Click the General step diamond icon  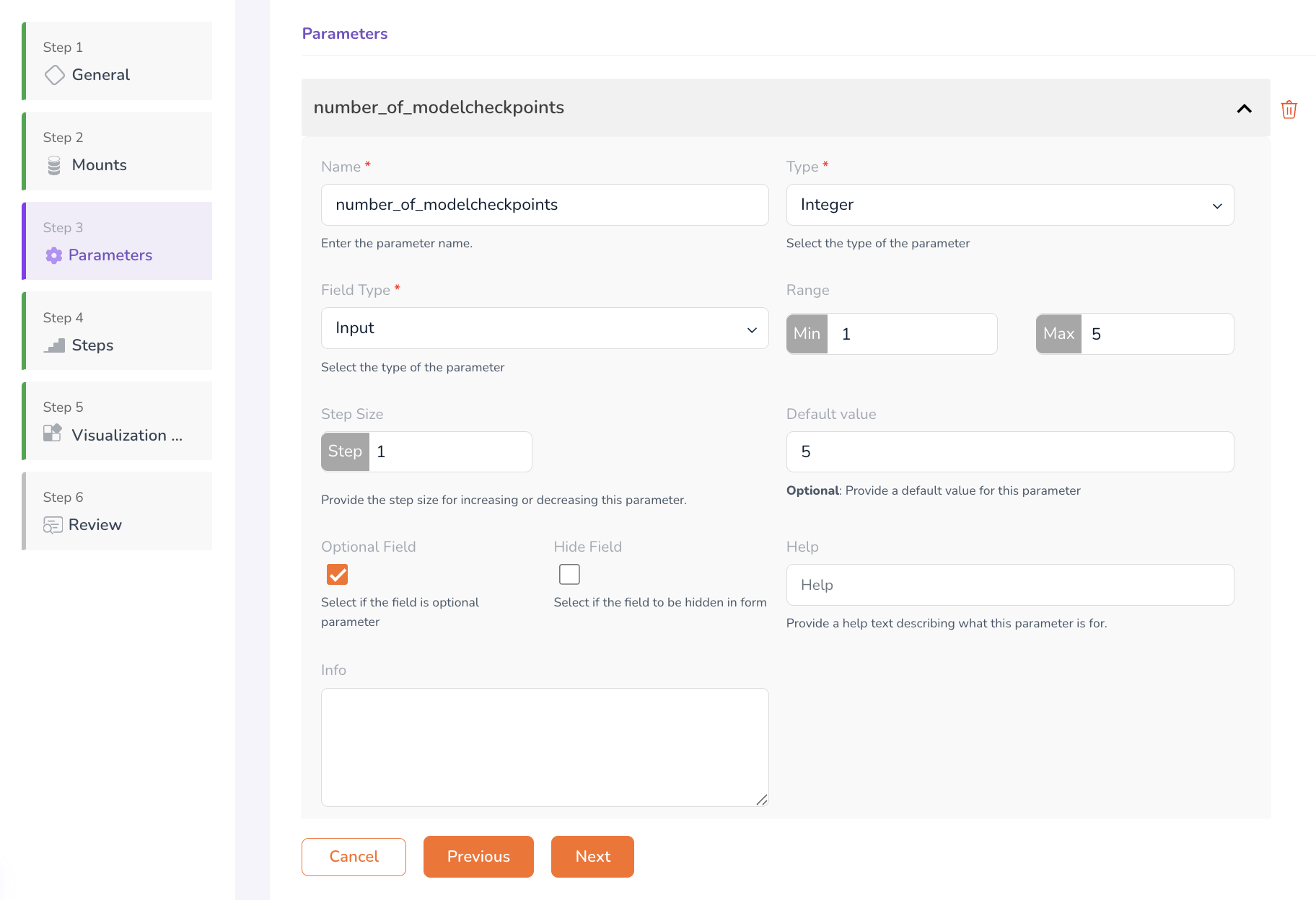(x=54, y=75)
